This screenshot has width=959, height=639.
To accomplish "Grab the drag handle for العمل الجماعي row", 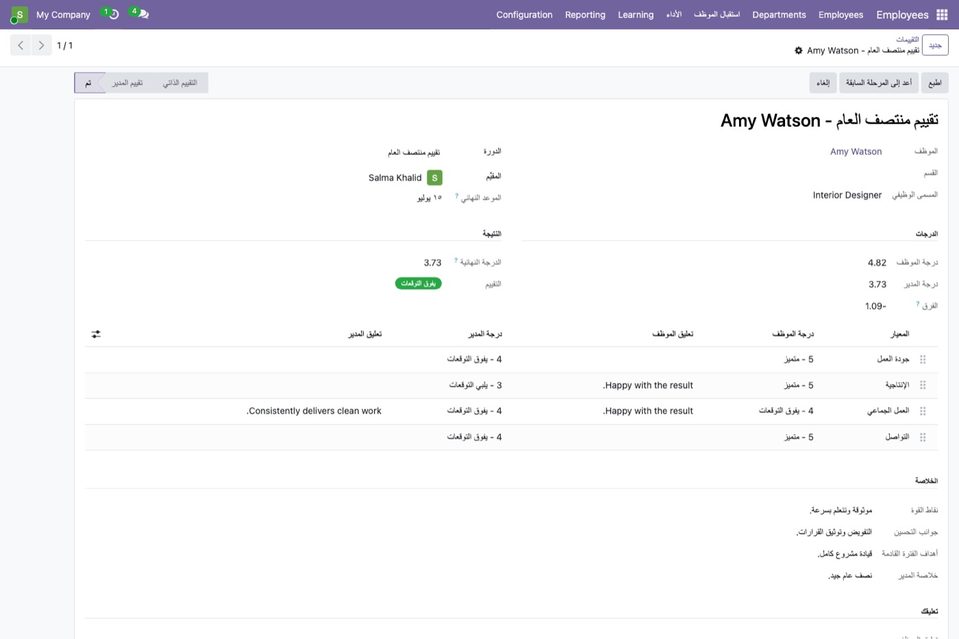I will [x=923, y=411].
